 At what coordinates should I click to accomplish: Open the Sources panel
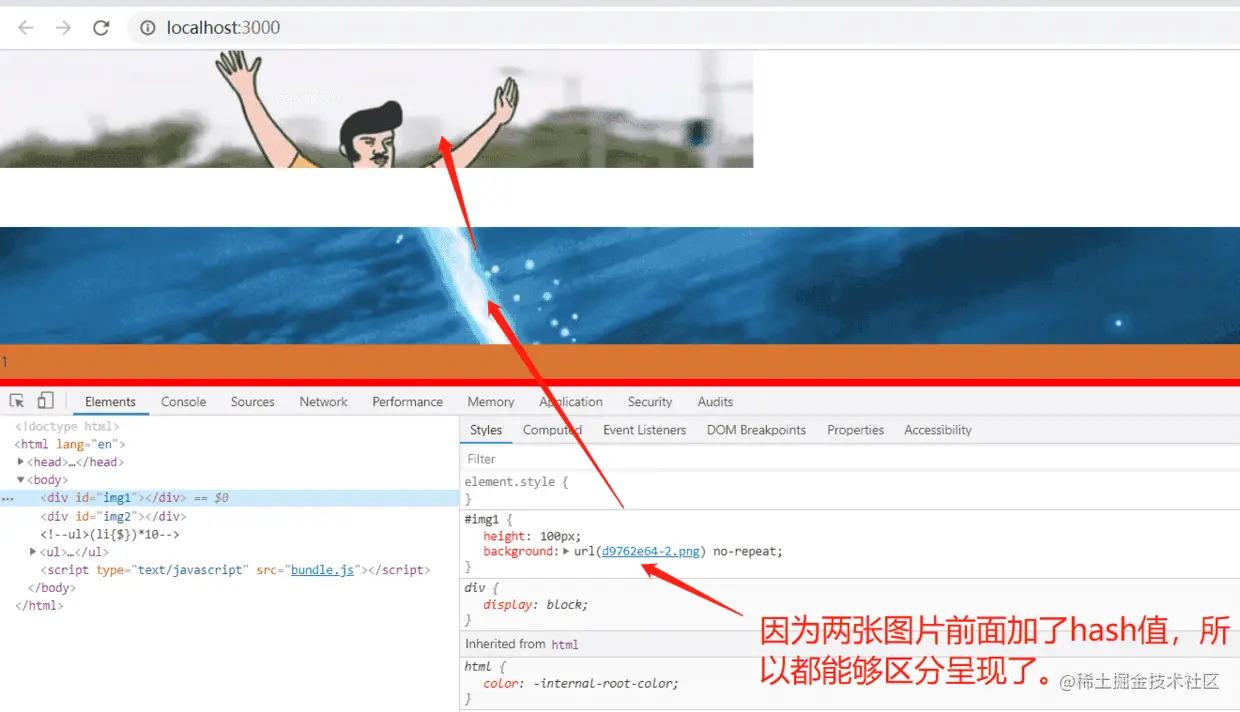(x=252, y=402)
